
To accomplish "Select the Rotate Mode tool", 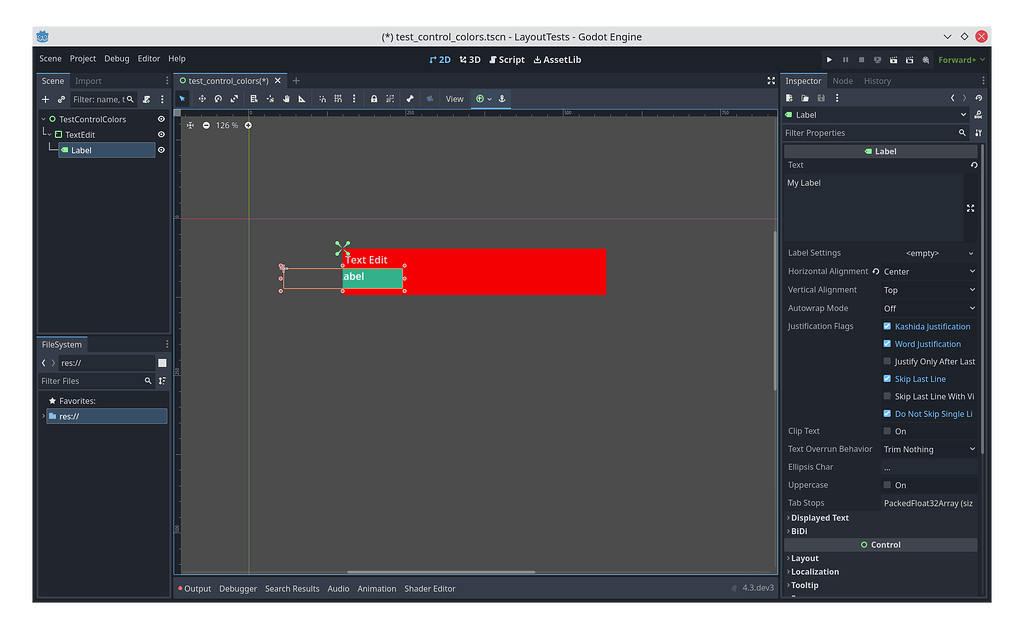I will pos(218,99).
